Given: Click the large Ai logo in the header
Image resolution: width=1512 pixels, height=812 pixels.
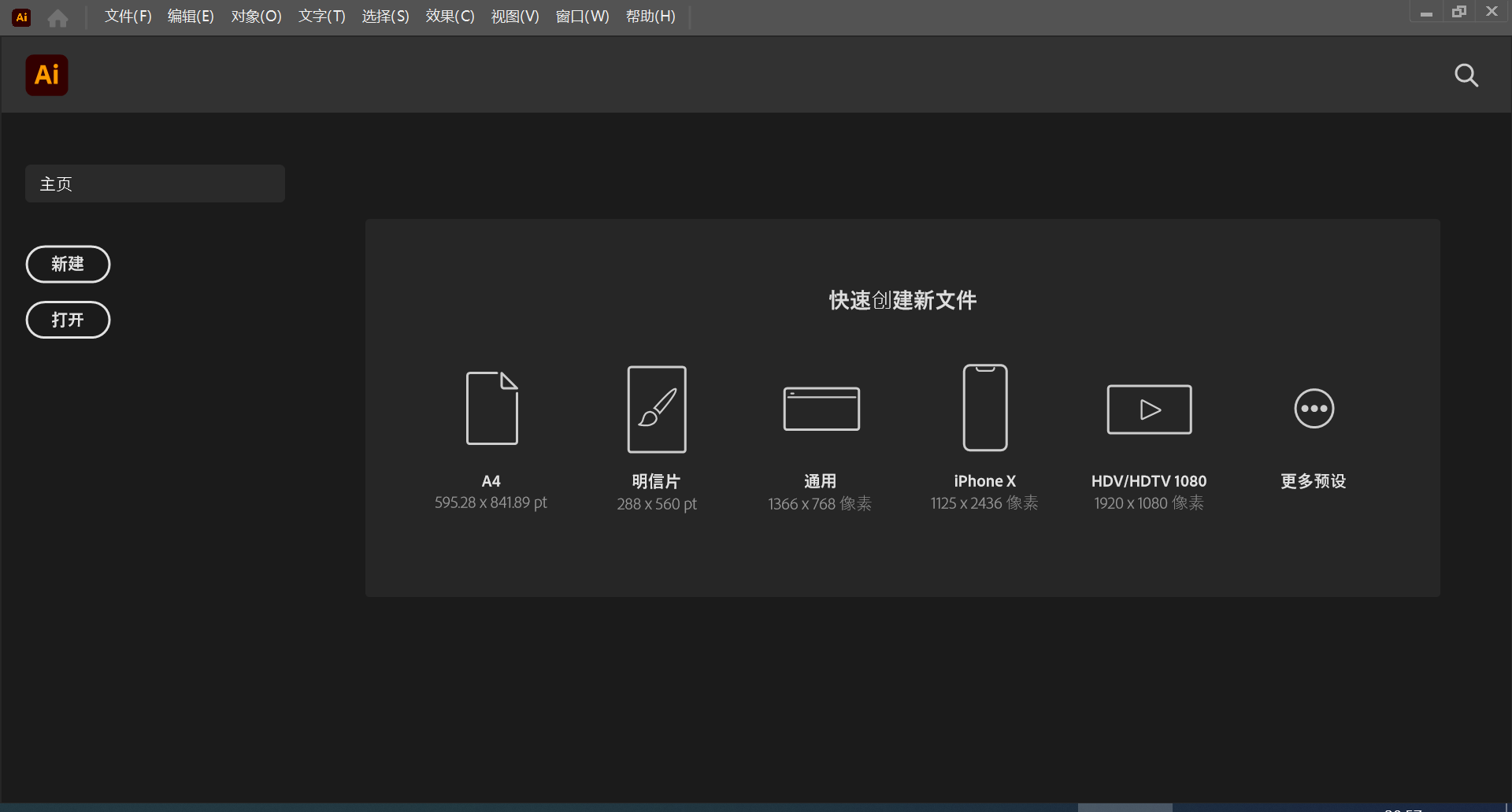Looking at the screenshot, I should [47, 75].
